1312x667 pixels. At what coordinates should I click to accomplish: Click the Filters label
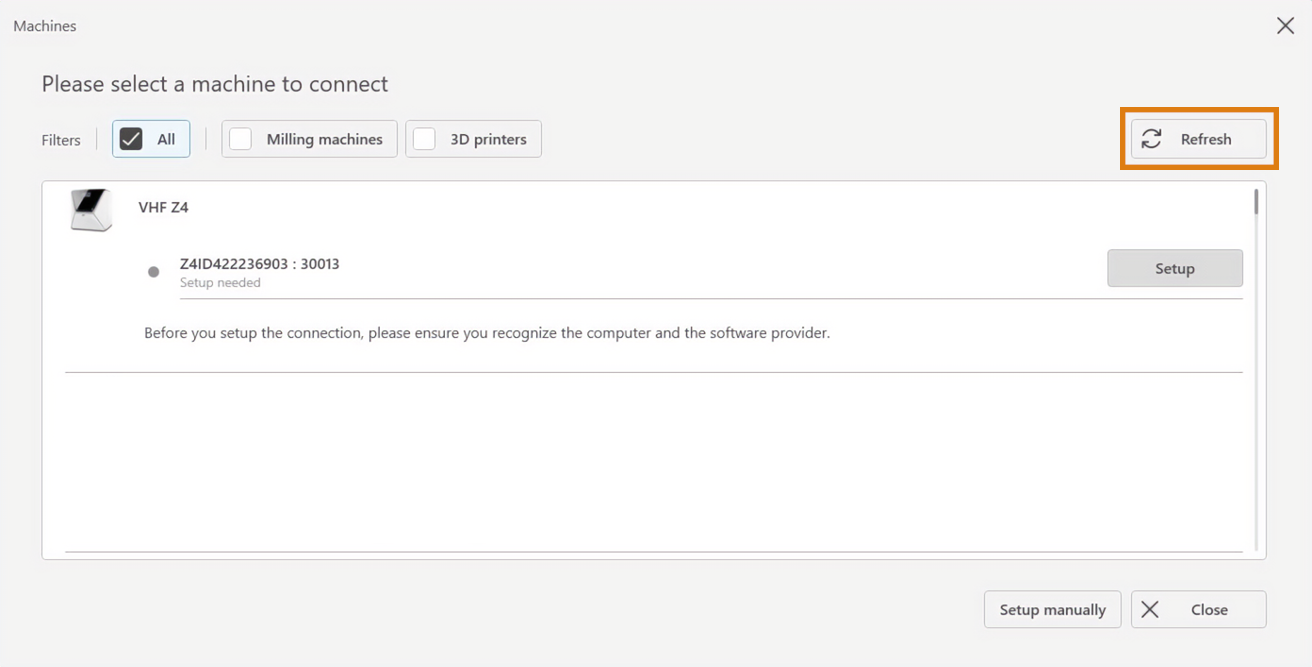tap(61, 140)
